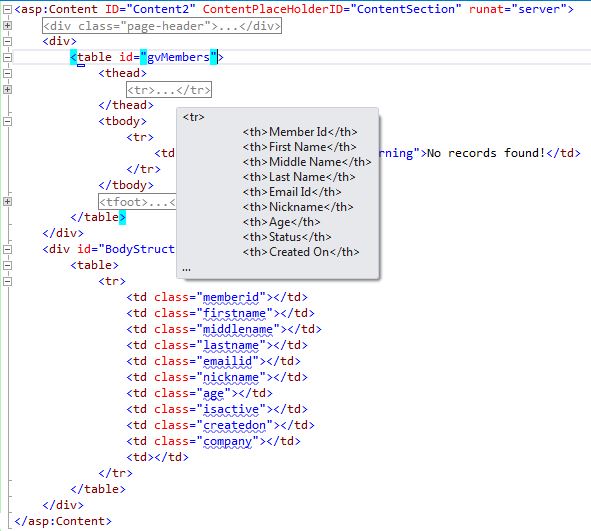591x531 pixels.
Task: Collapse the table gvMembers region
Action: (8, 57)
